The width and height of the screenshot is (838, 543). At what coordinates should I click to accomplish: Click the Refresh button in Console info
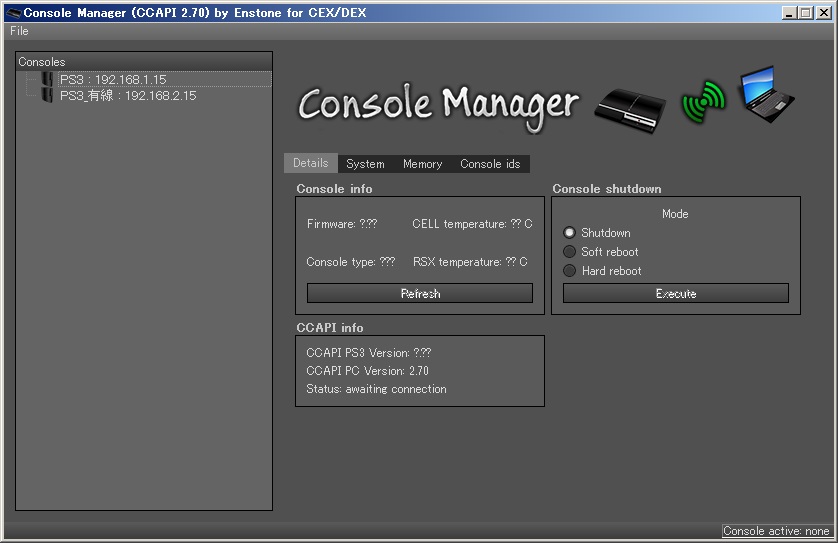[x=420, y=293]
